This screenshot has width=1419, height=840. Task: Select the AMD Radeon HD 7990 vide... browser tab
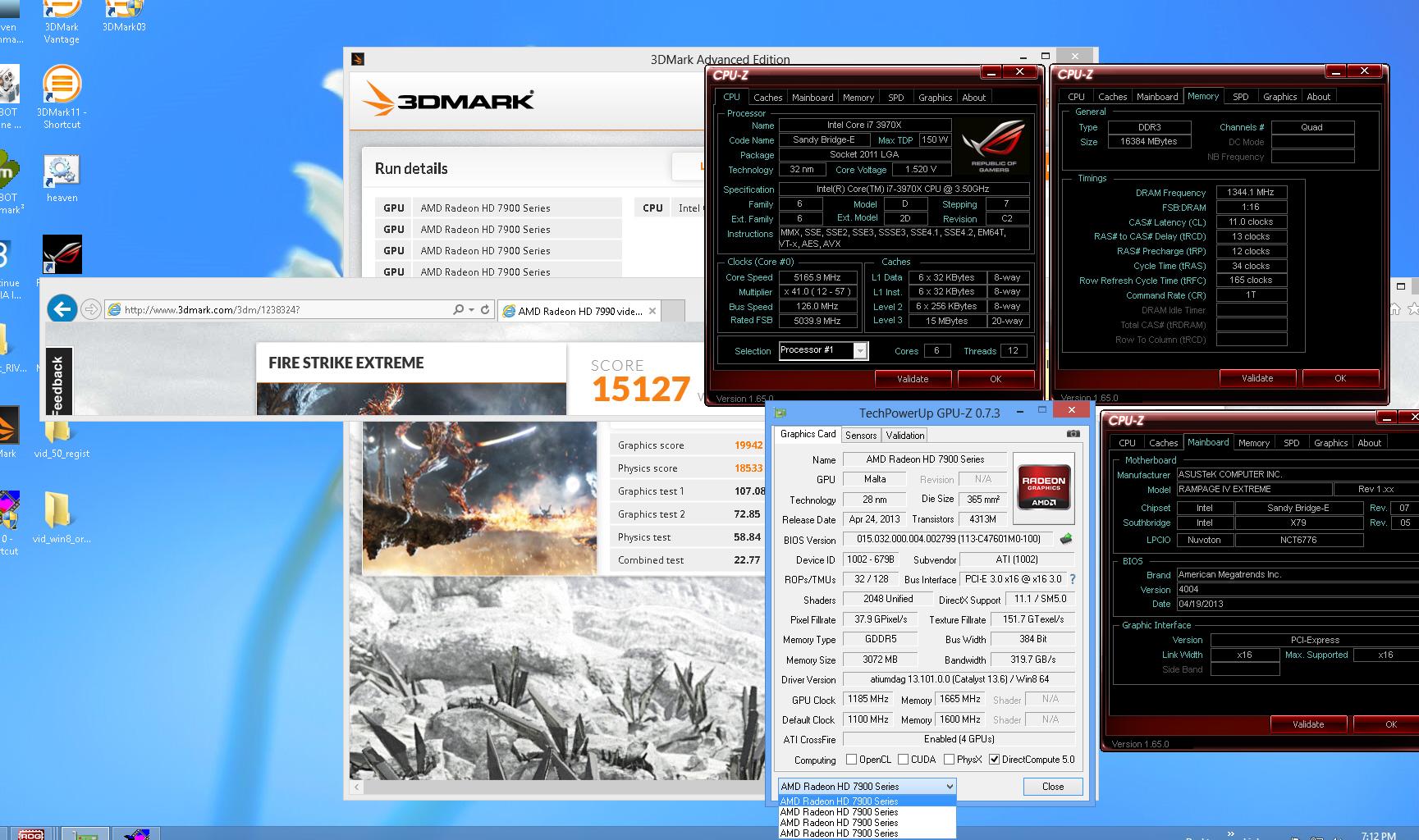point(580,311)
